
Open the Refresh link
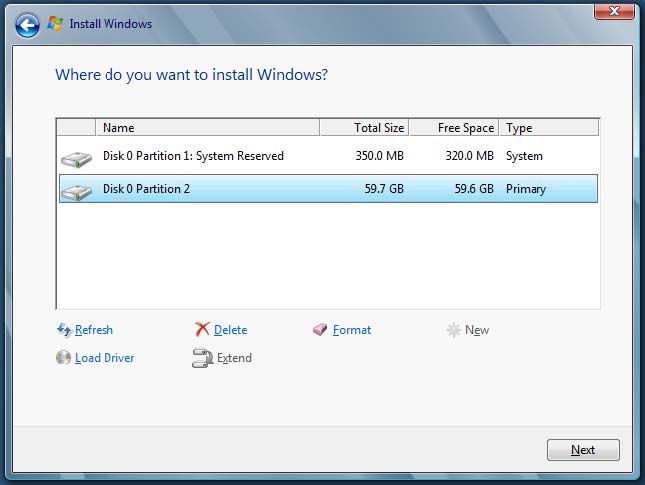94,330
